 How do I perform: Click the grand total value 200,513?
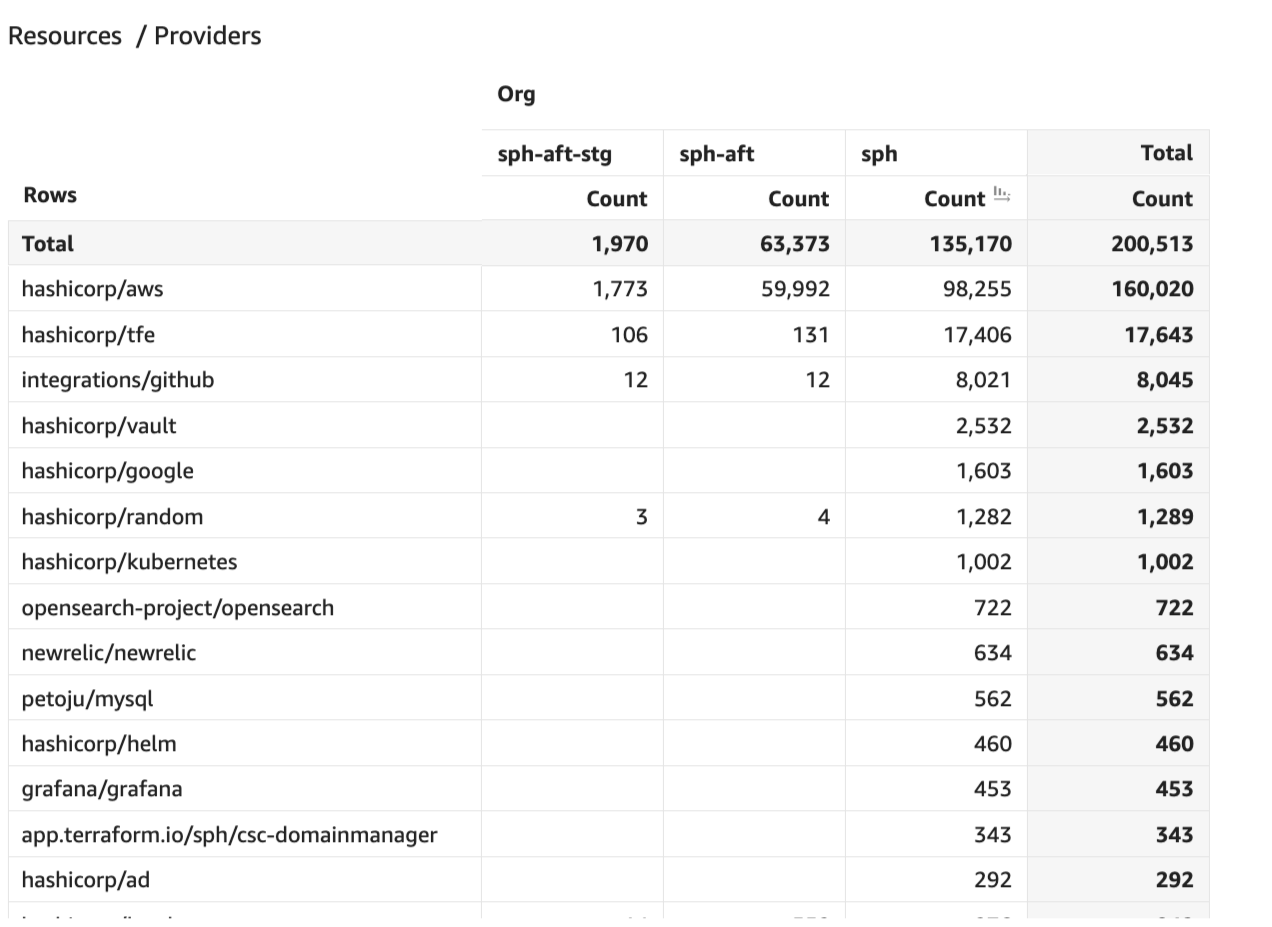(1152, 244)
